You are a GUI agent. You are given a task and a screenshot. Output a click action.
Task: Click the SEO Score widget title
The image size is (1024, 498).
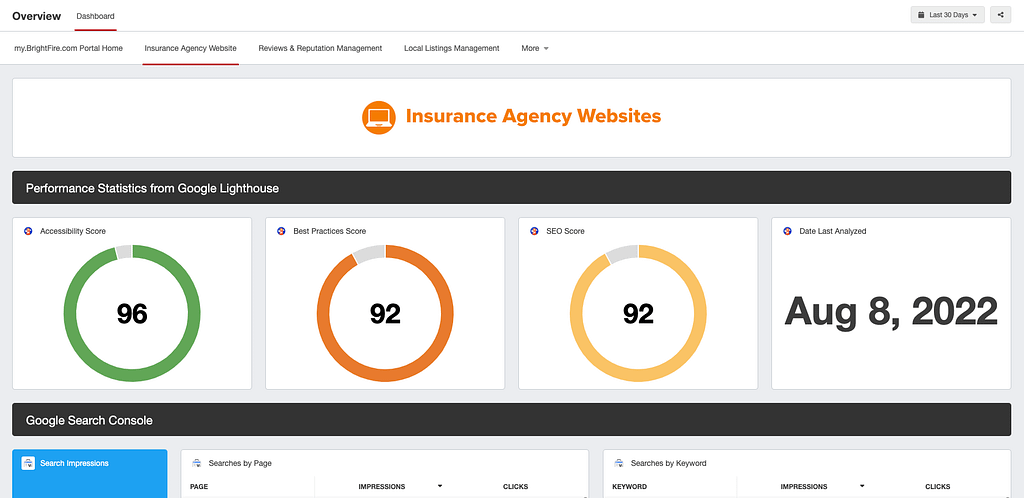[566, 231]
